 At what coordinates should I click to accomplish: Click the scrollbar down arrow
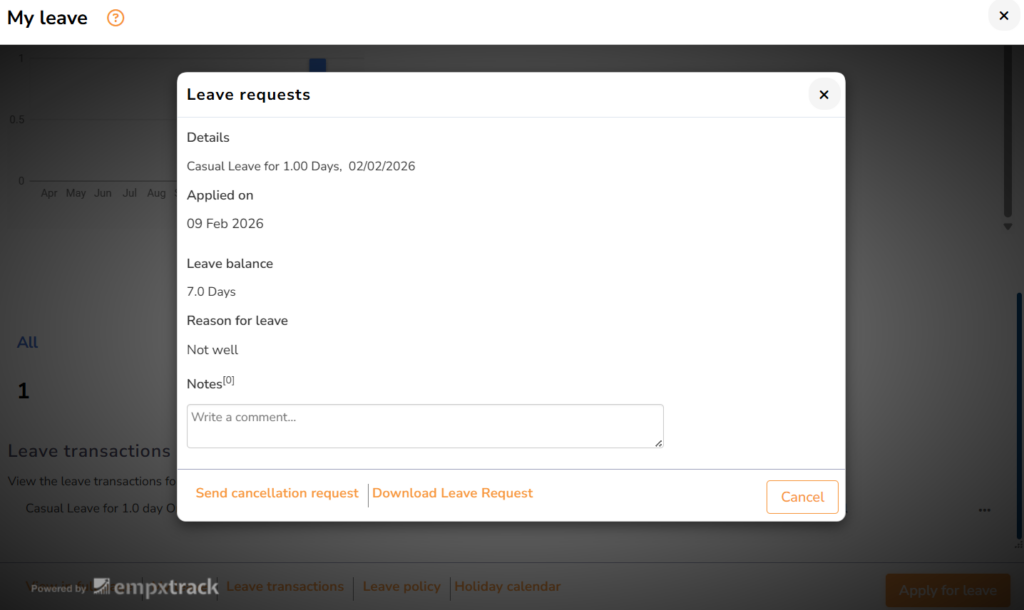[1008, 227]
